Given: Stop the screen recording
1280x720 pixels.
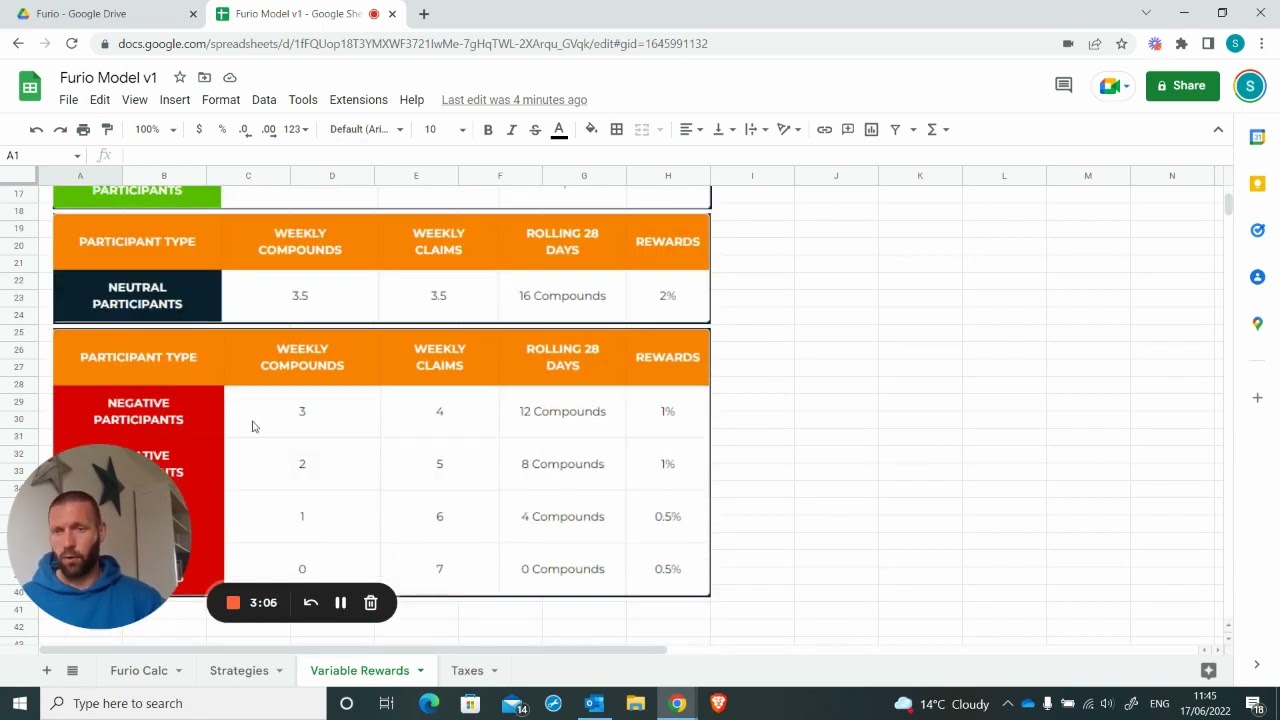Looking at the screenshot, I should coord(233,603).
